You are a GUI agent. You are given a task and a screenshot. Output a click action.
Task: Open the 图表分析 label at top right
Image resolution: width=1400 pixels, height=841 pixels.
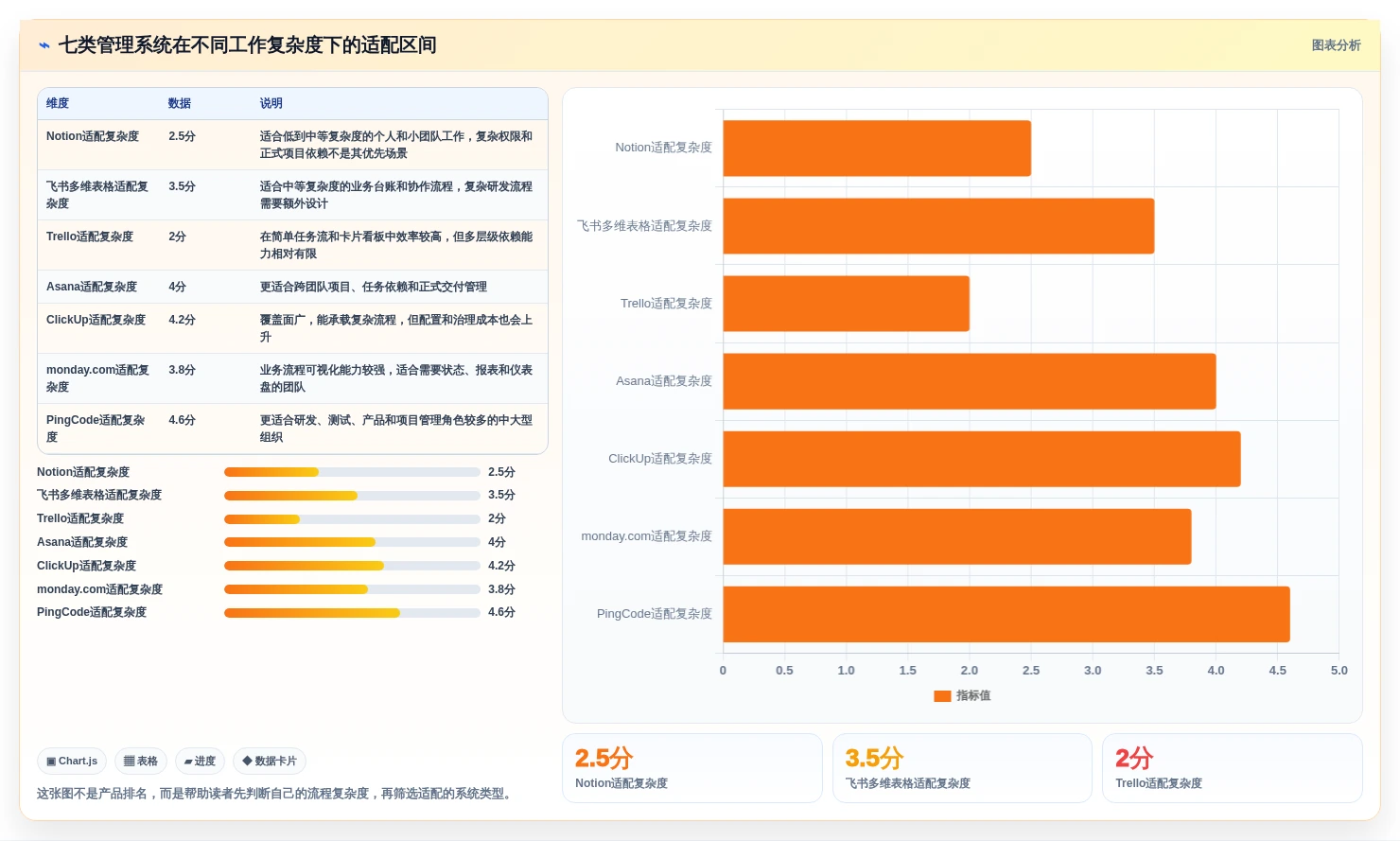pos(1336,45)
